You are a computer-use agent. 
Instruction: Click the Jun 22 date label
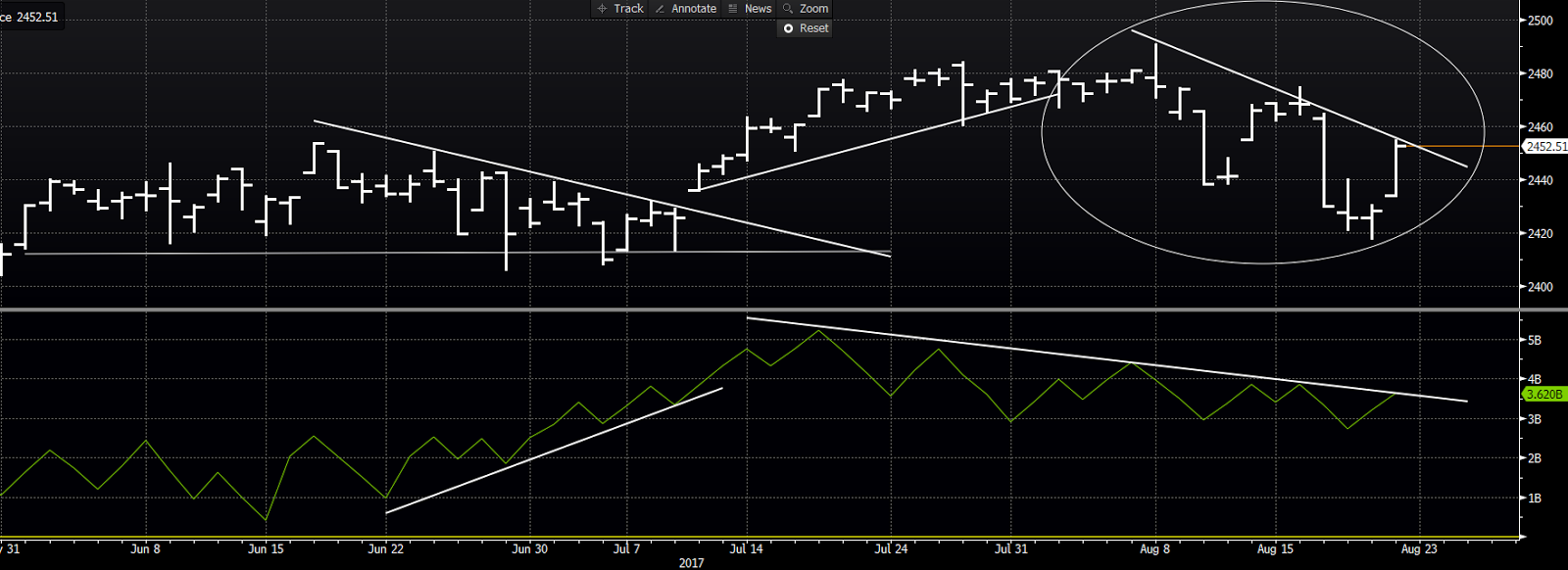385,548
